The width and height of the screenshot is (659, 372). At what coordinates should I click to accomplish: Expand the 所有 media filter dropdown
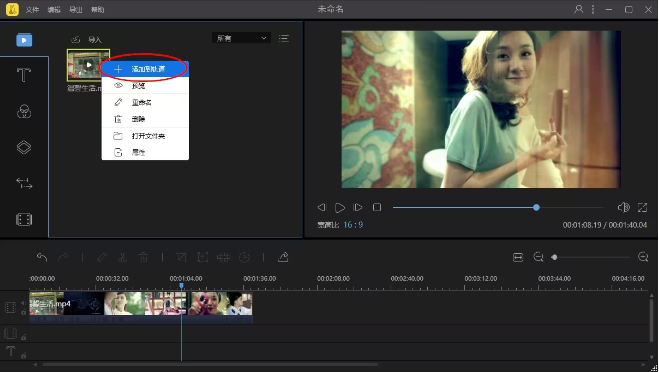pos(241,38)
